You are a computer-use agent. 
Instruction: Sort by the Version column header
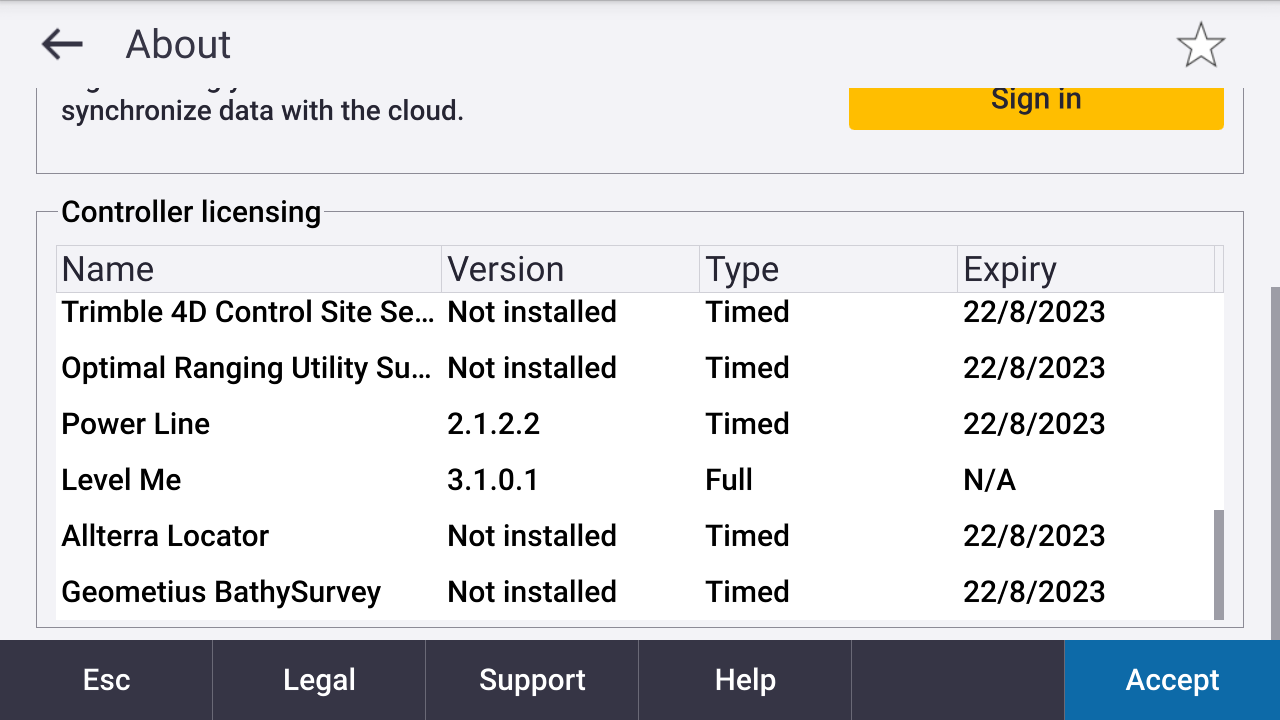point(571,269)
